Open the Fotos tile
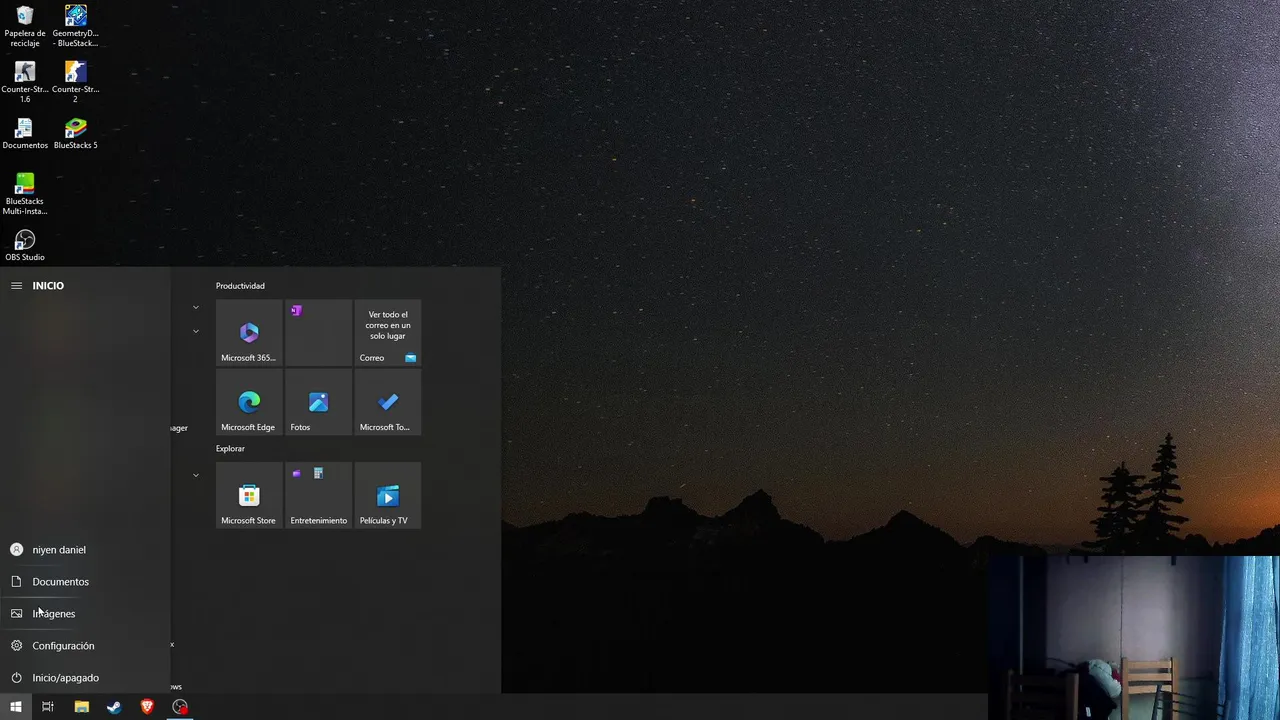 pos(318,402)
